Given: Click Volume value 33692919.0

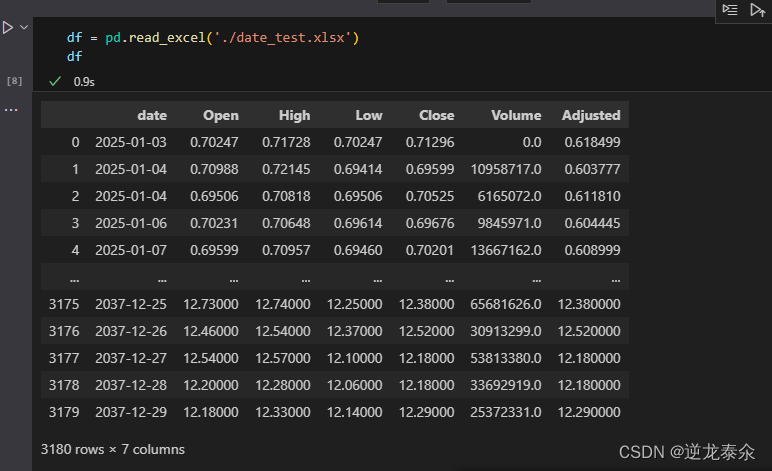Looking at the screenshot, I should [506, 385].
